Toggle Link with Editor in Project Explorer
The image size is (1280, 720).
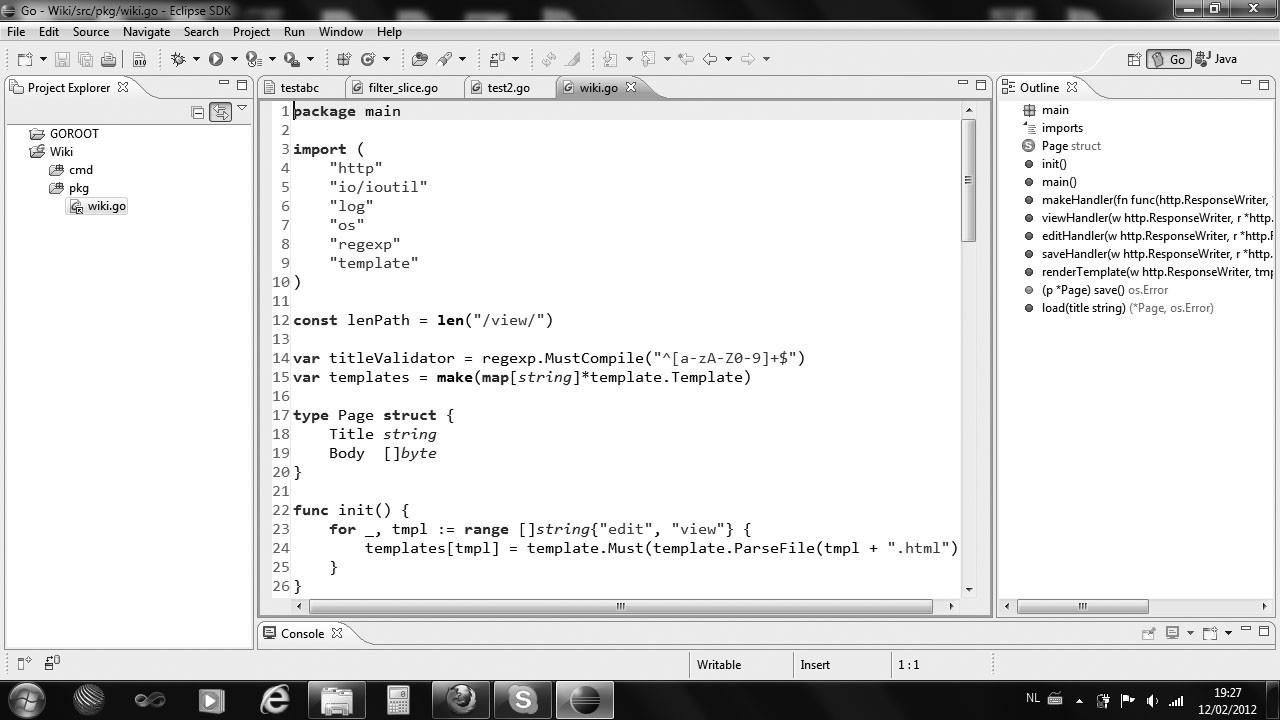pyautogui.click(x=220, y=112)
